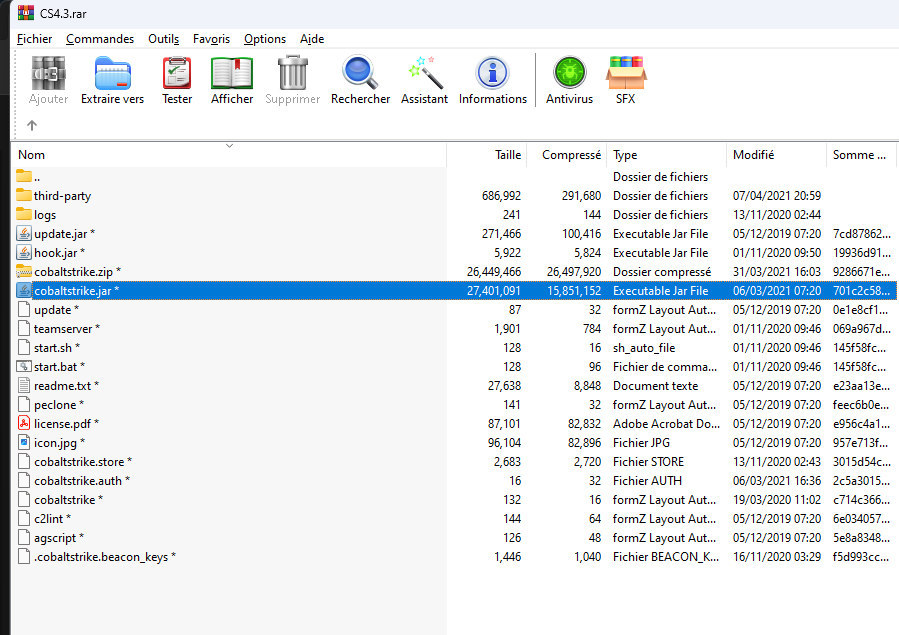Open the Rechercher magnifier tool

coord(360,73)
